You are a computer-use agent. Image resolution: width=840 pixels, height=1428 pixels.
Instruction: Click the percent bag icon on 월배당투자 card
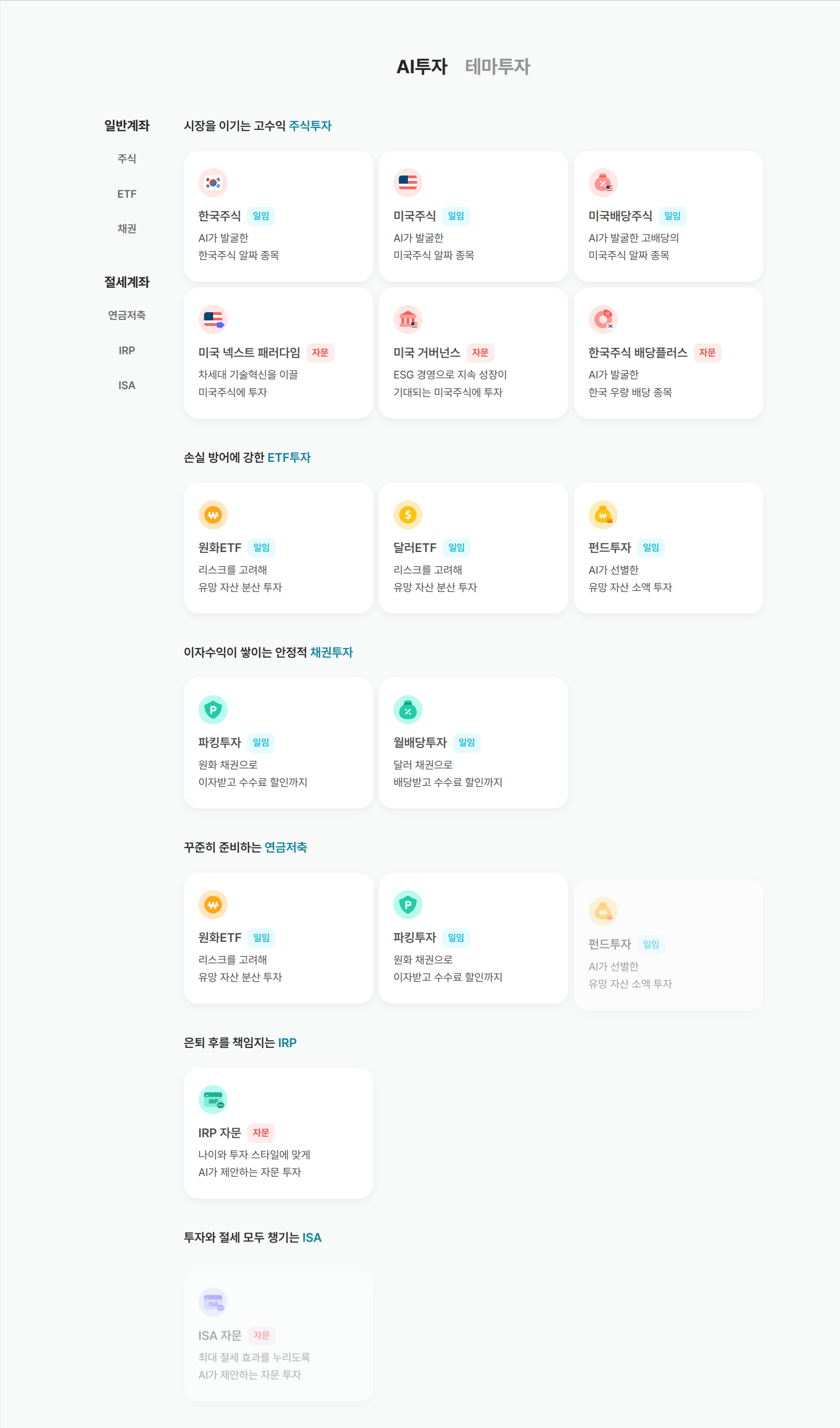coord(408,709)
